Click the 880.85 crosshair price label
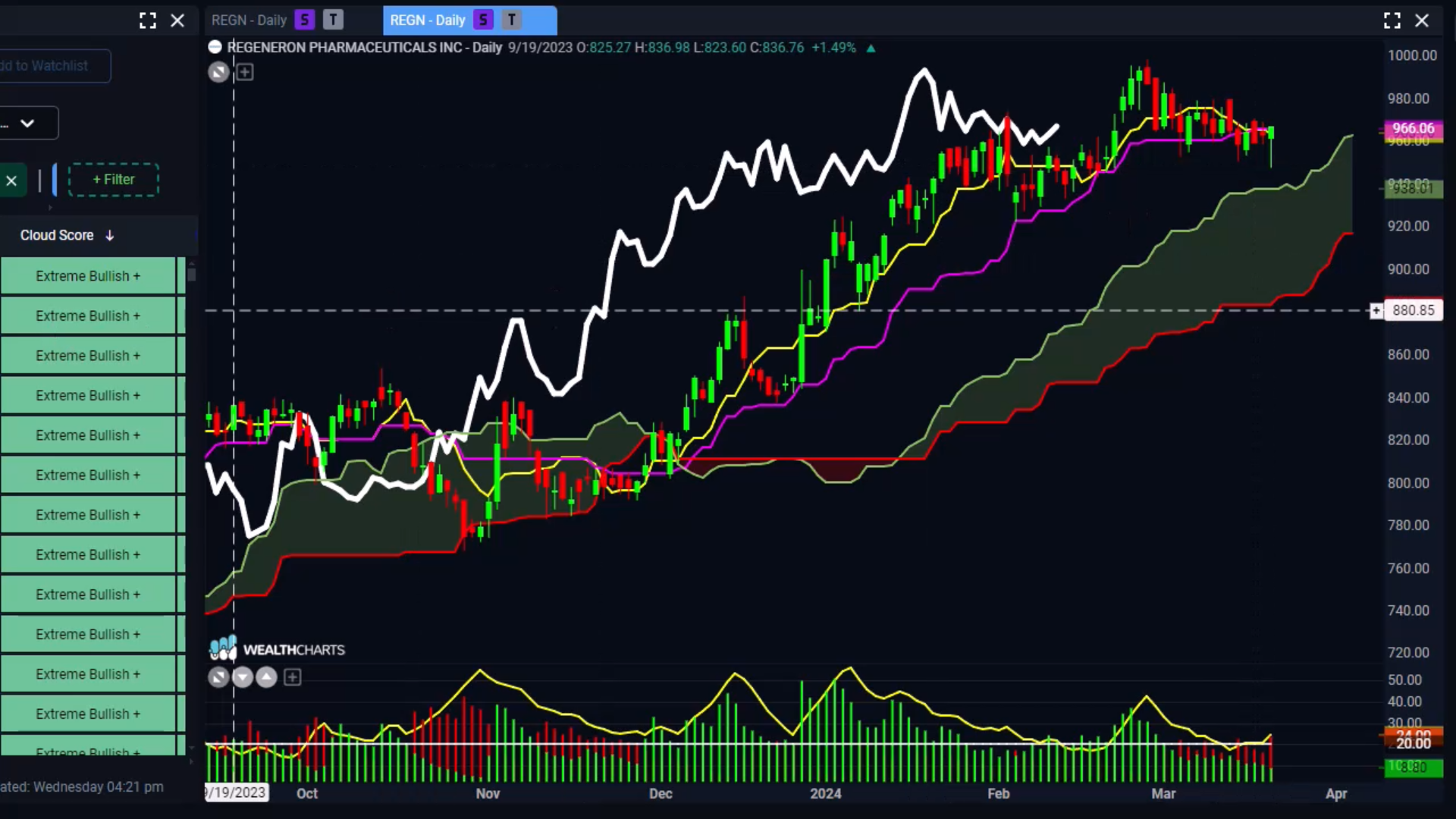Image resolution: width=1456 pixels, height=819 pixels. click(1414, 310)
